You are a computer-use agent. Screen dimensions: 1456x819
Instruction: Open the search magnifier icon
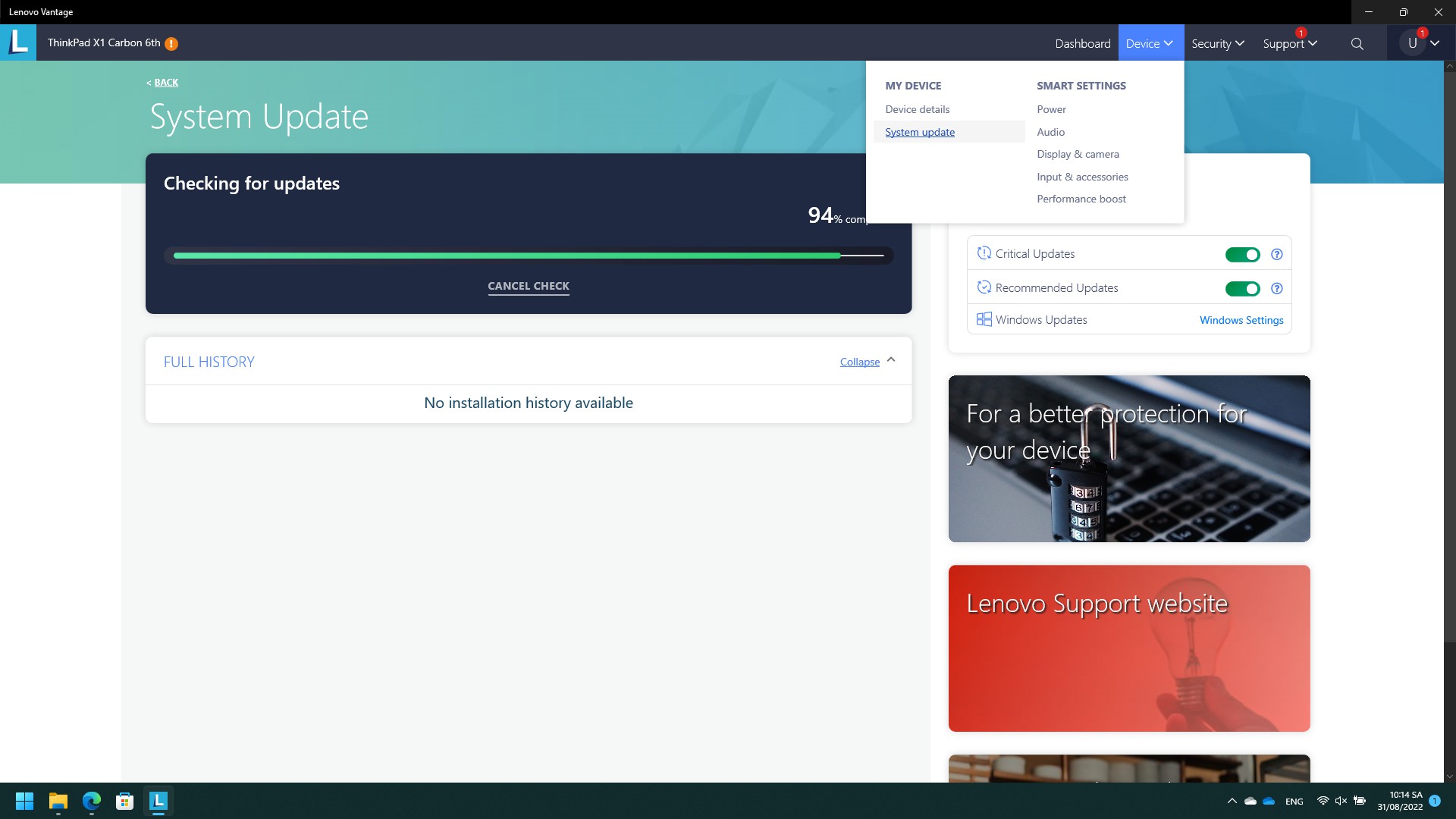pos(1357,44)
